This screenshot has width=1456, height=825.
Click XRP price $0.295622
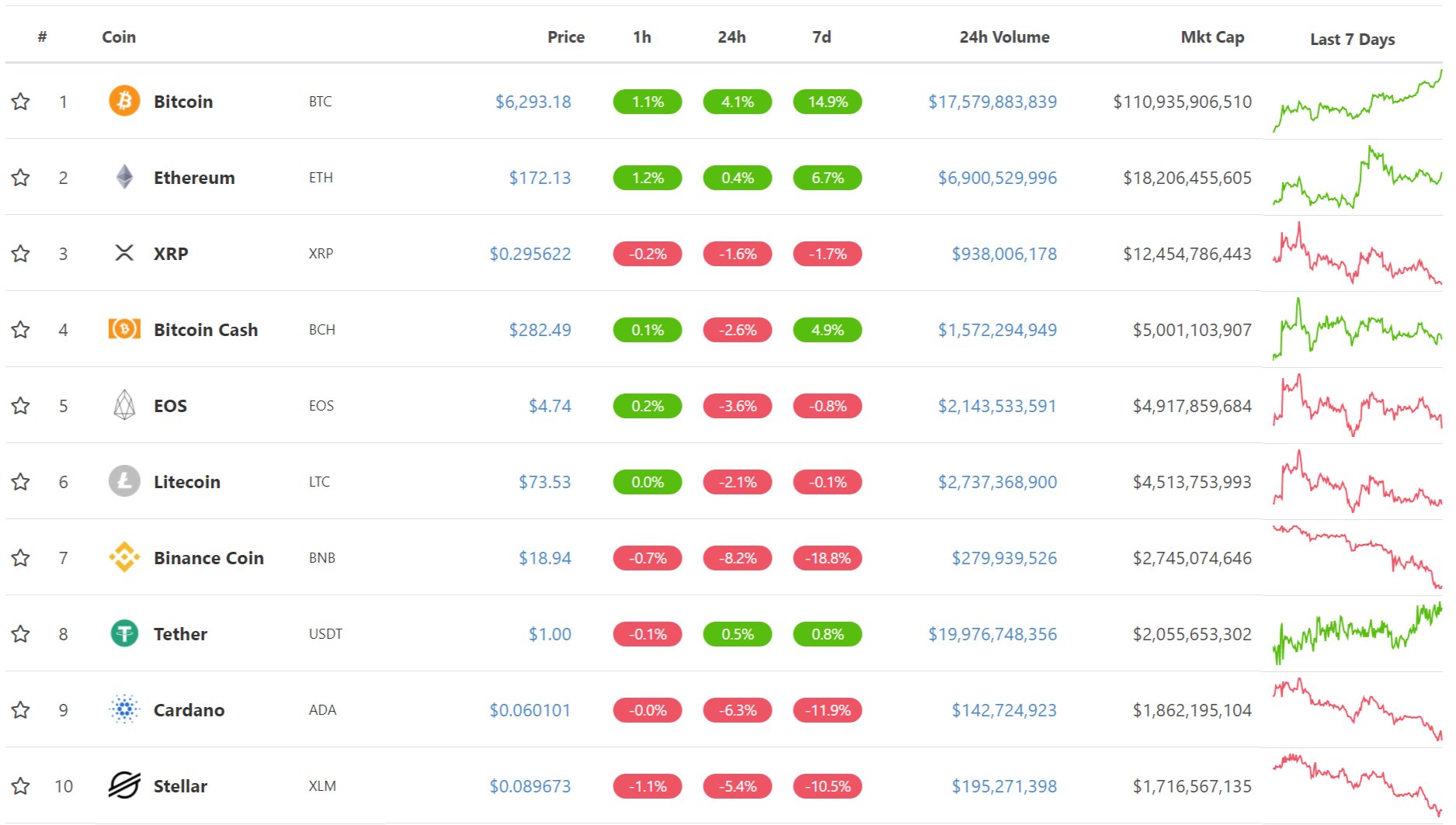click(x=530, y=253)
